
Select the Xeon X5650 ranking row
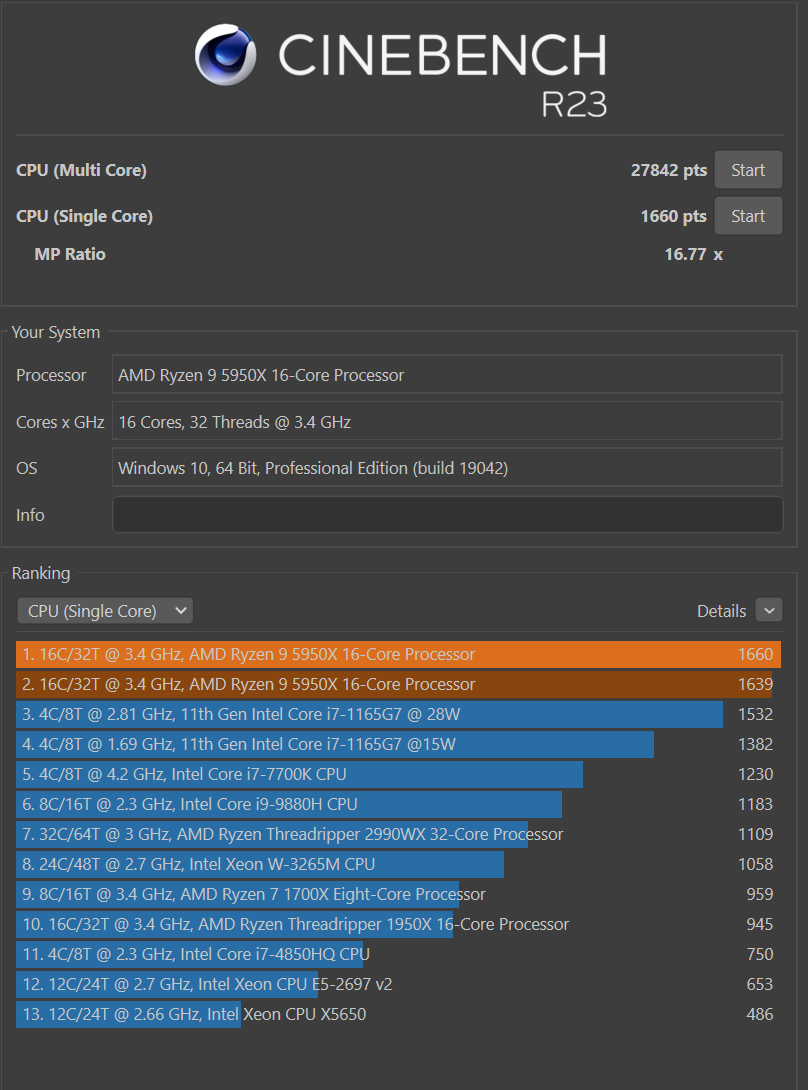pos(398,1014)
